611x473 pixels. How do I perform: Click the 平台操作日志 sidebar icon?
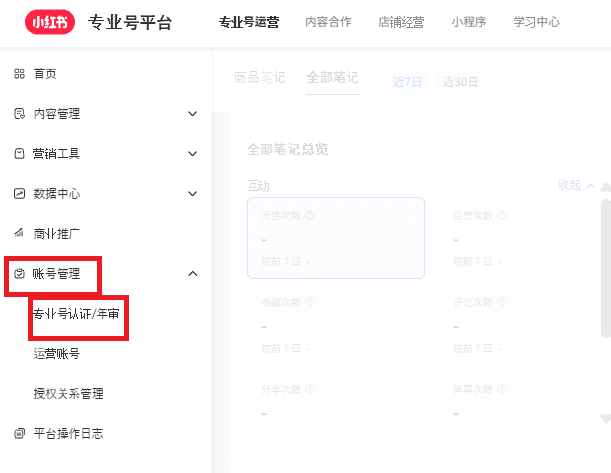[x=19, y=434]
